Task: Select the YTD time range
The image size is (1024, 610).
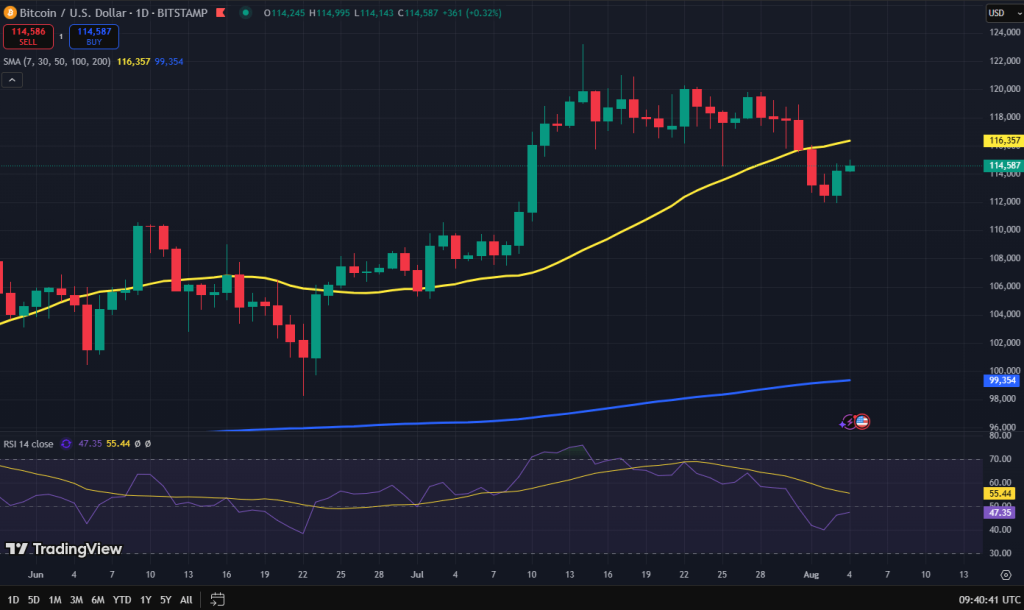Action: pyautogui.click(x=122, y=600)
